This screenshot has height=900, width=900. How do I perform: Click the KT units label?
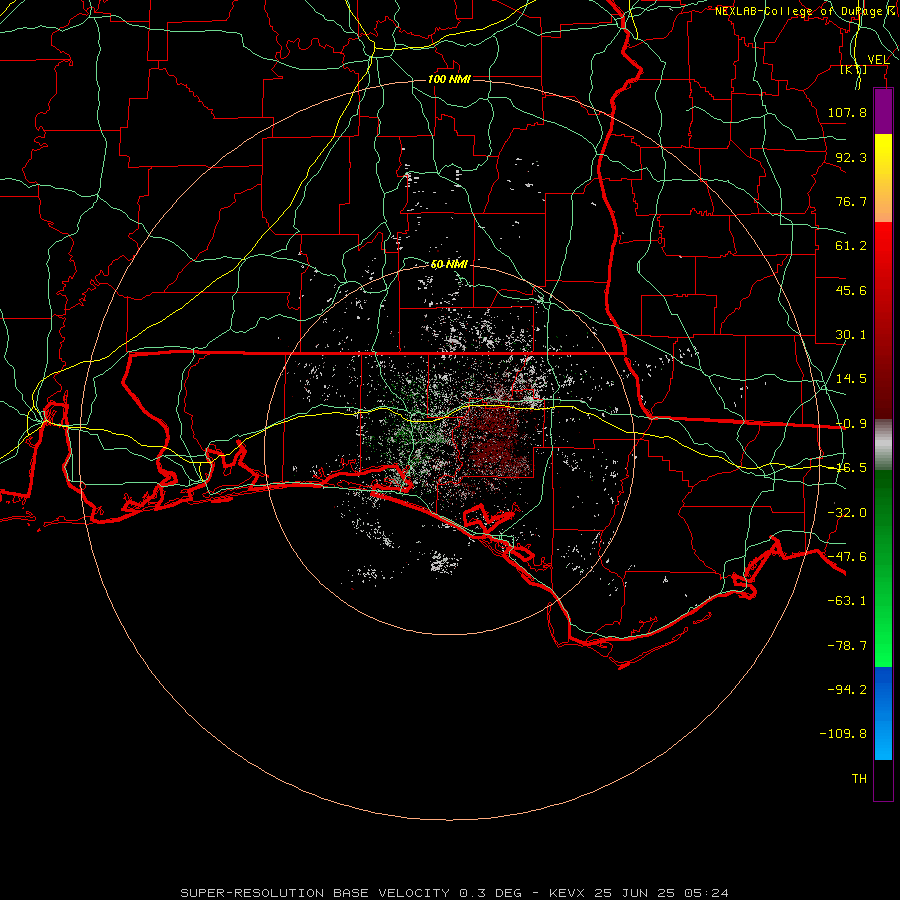854,69
